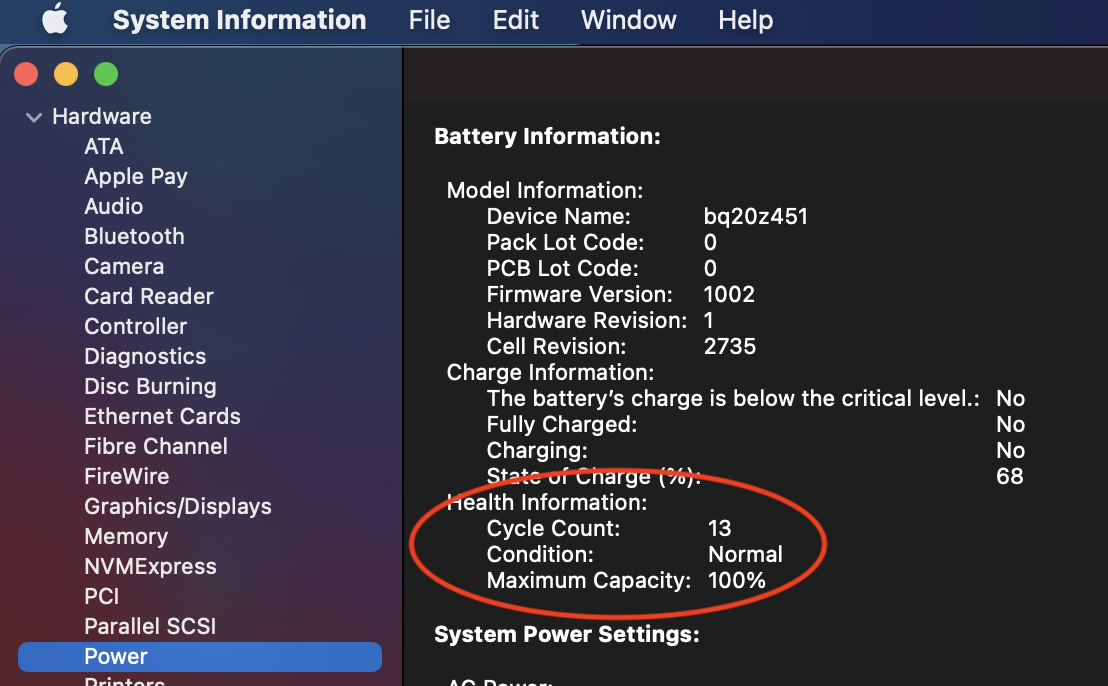Image resolution: width=1108 pixels, height=686 pixels.
Task: Select NVMExpress in the sidebar
Action: coord(150,567)
